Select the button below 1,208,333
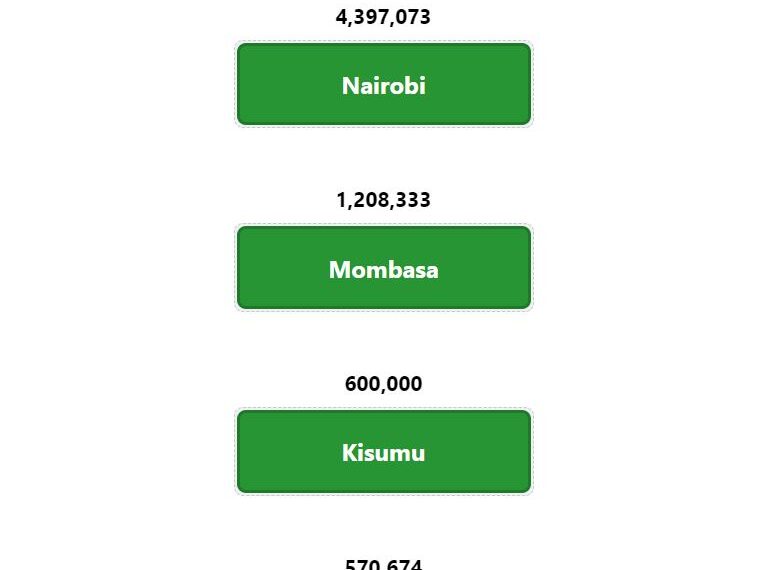 384,268
